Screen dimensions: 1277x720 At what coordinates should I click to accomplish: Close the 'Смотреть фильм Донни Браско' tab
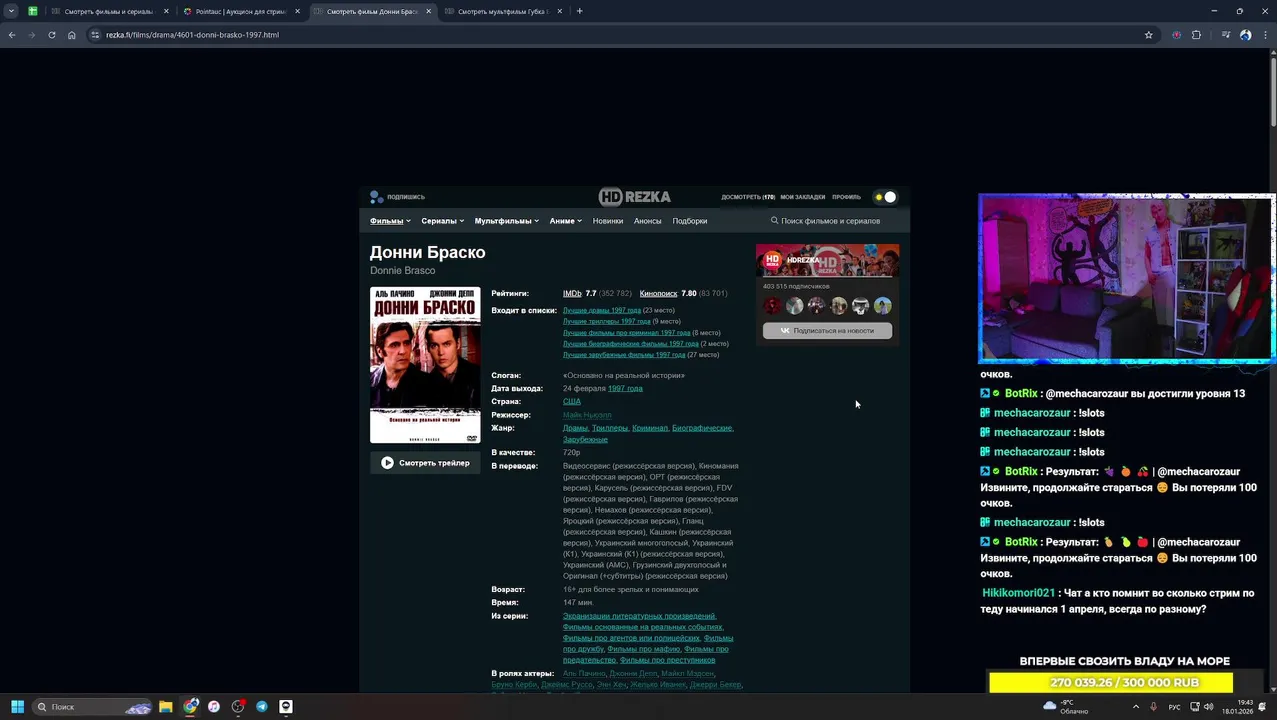(429, 11)
